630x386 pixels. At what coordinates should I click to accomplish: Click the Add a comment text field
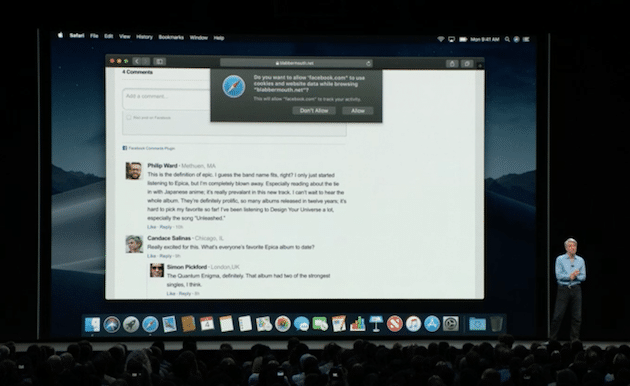(x=166, y=99)
